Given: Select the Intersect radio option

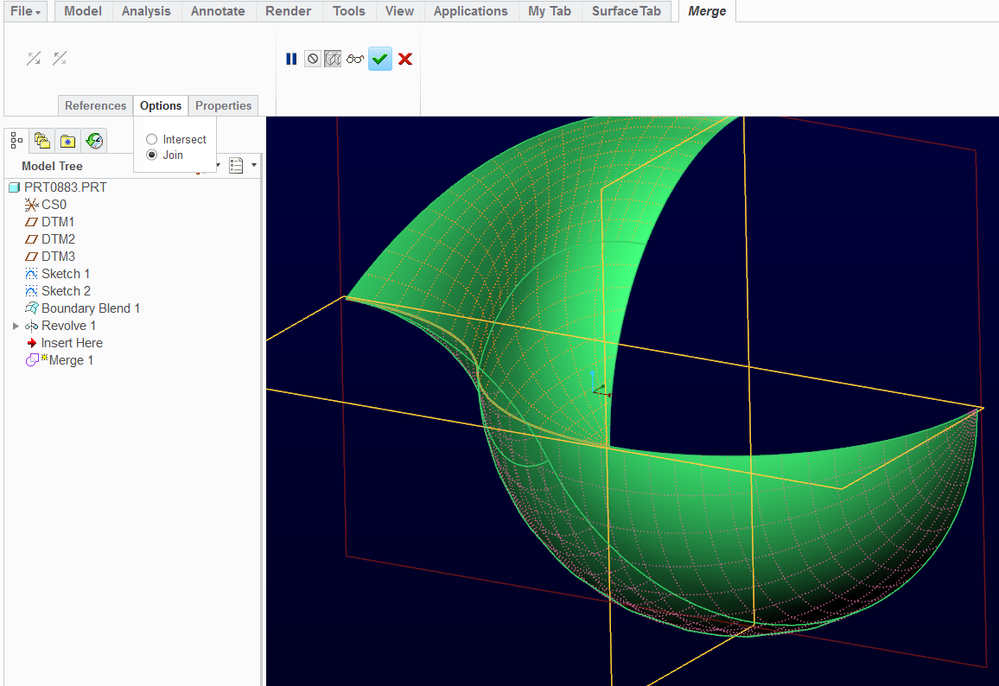Looking at the screenshot, I should click(152, 140).
